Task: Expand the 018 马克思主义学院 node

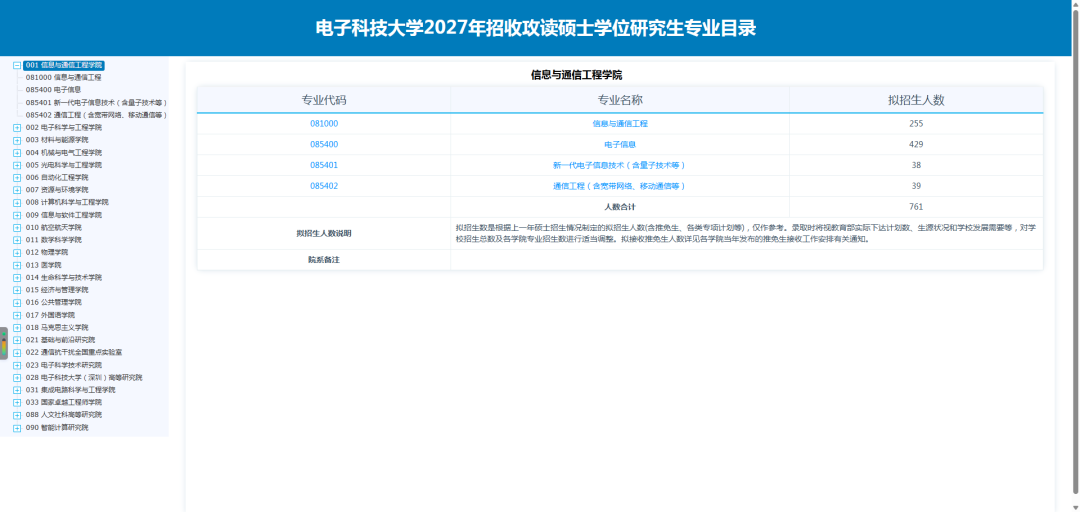Action: [x=17, y=328]
